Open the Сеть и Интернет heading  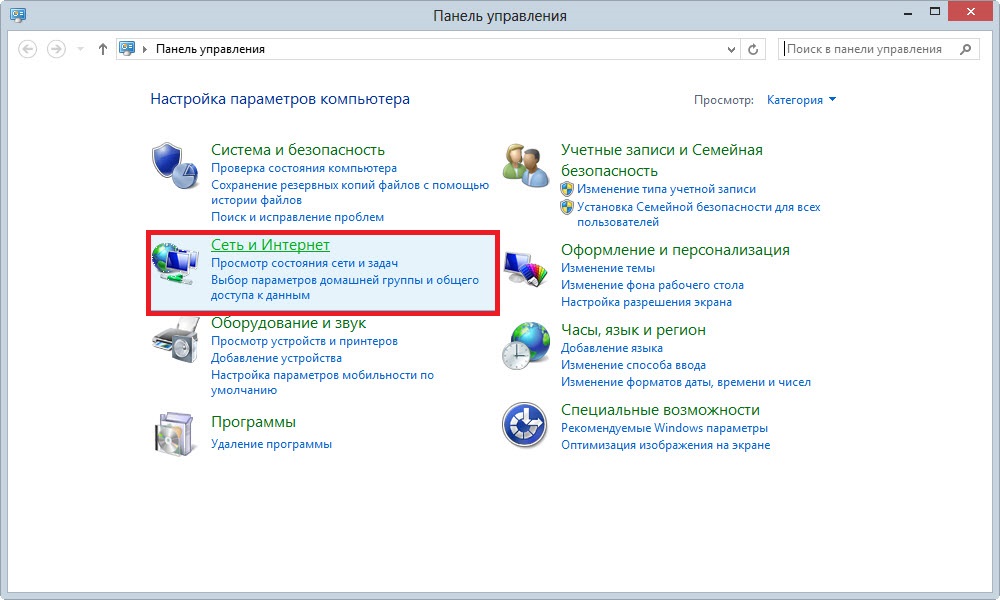click(270, 245)
